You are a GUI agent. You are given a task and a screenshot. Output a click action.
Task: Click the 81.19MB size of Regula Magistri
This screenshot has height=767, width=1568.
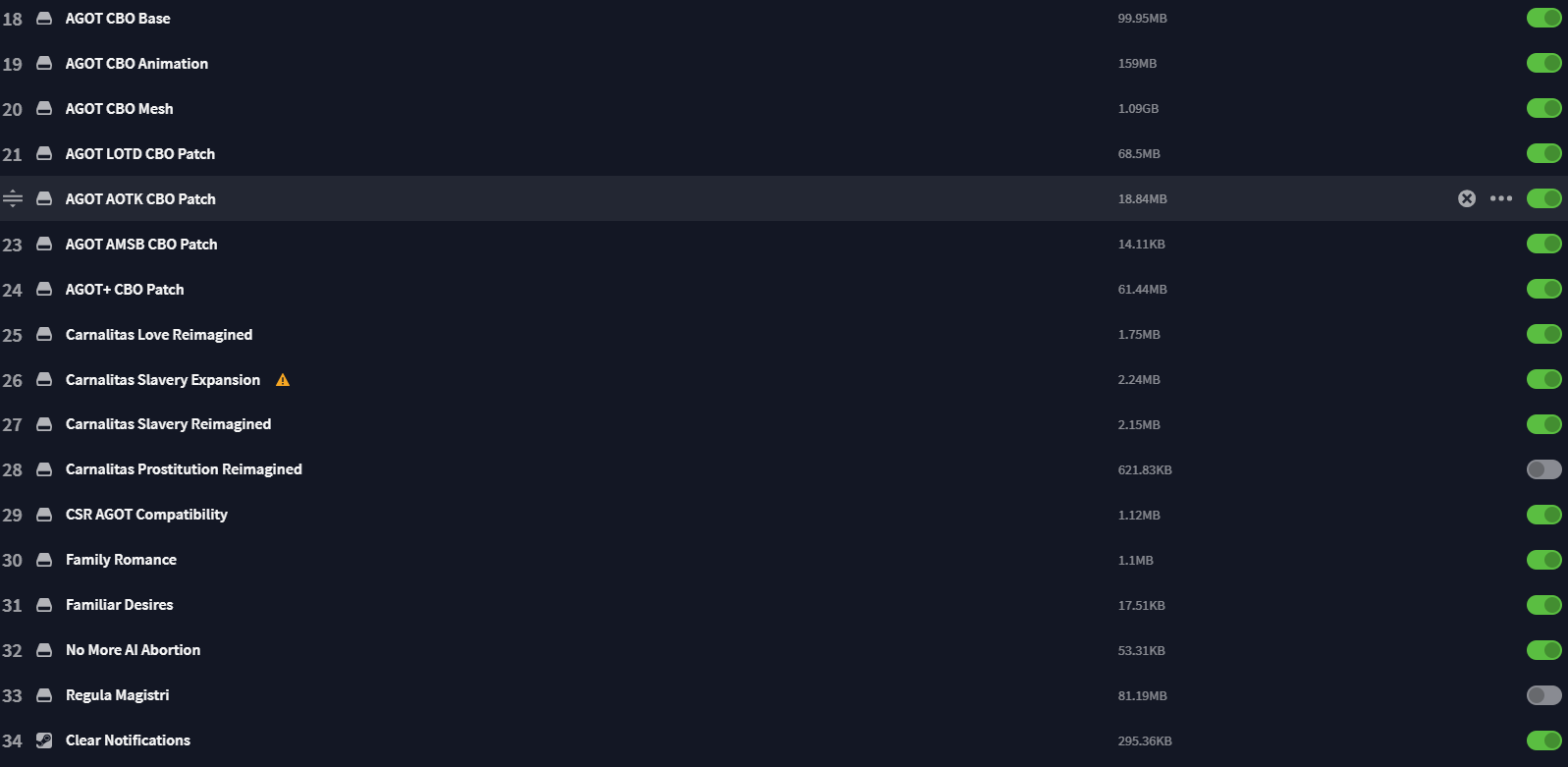[x=1142, y=696]
